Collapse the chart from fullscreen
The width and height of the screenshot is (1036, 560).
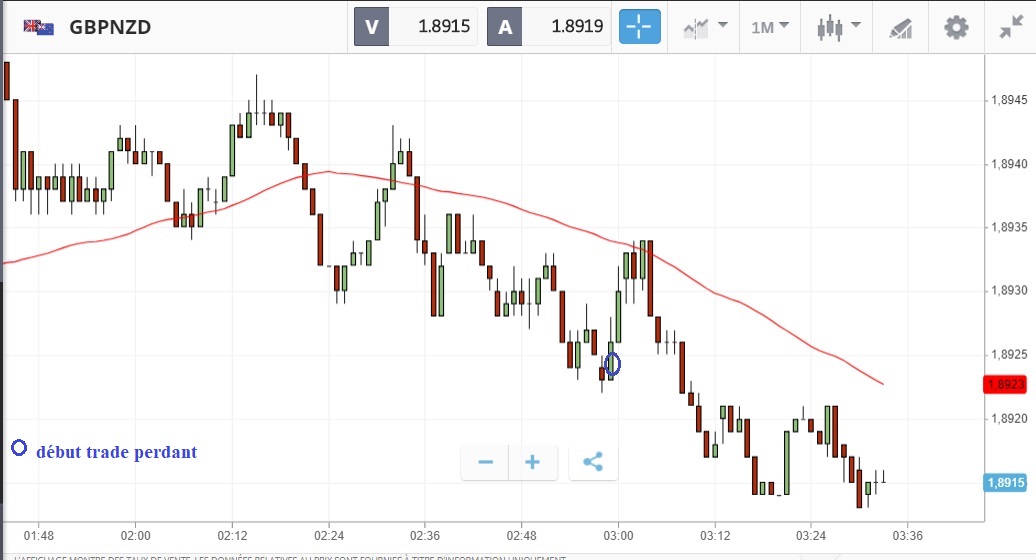coord(1010,27)
